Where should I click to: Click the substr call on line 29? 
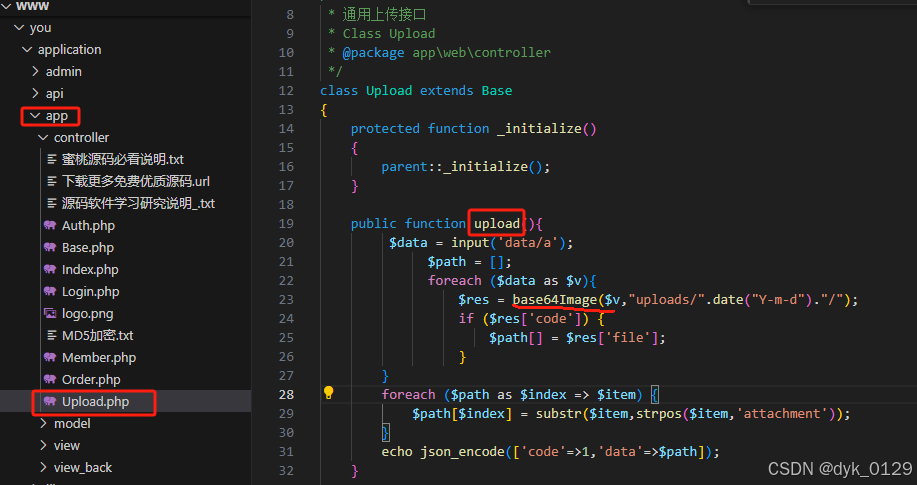pyautogui.click(x=558, y=414)
